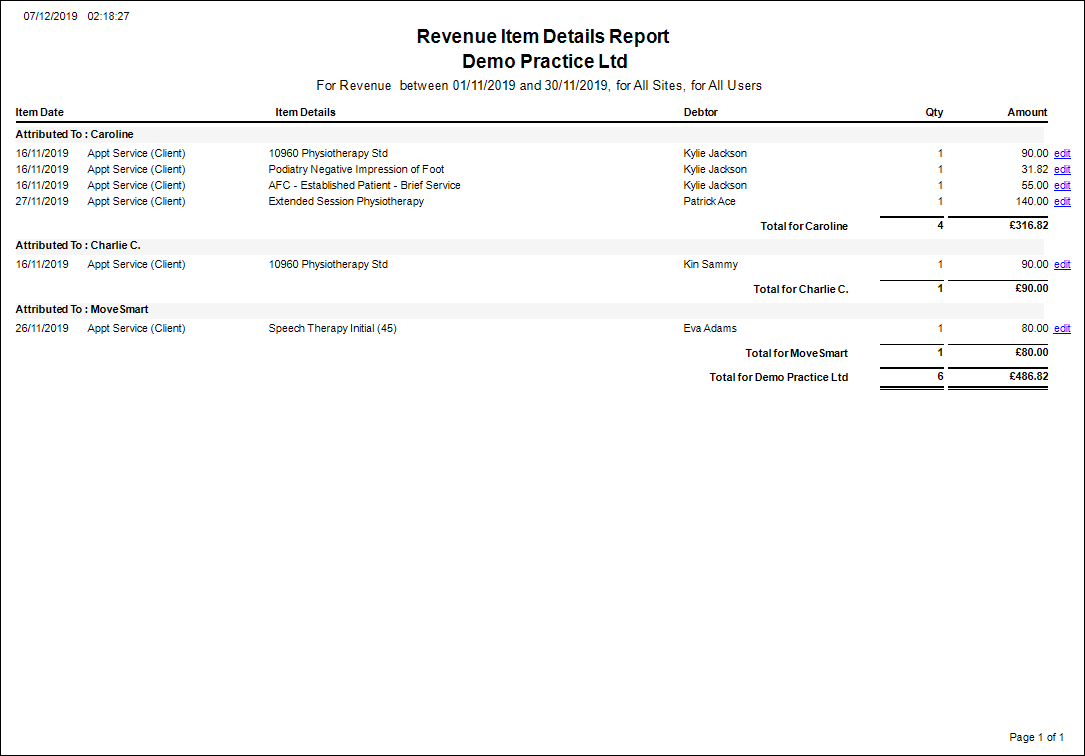
Task: Click the 07/12/2019 timestamp
Action: coord(51,16)
